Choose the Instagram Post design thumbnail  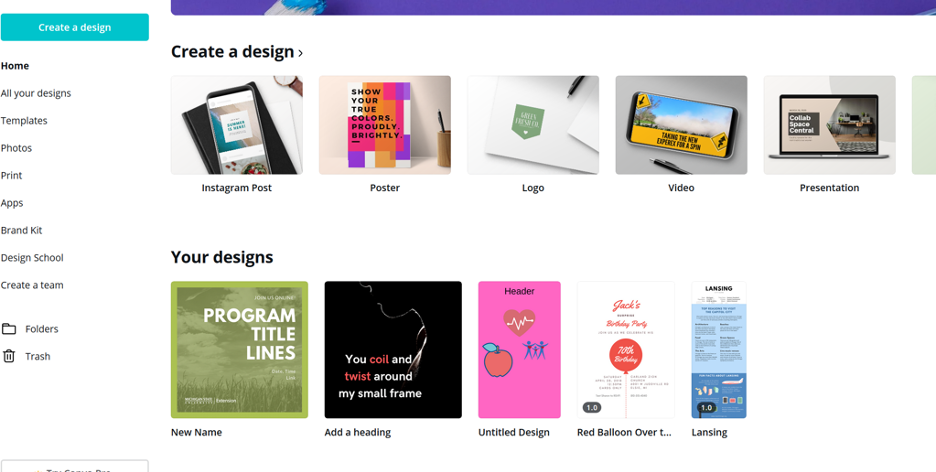(237, 125)
